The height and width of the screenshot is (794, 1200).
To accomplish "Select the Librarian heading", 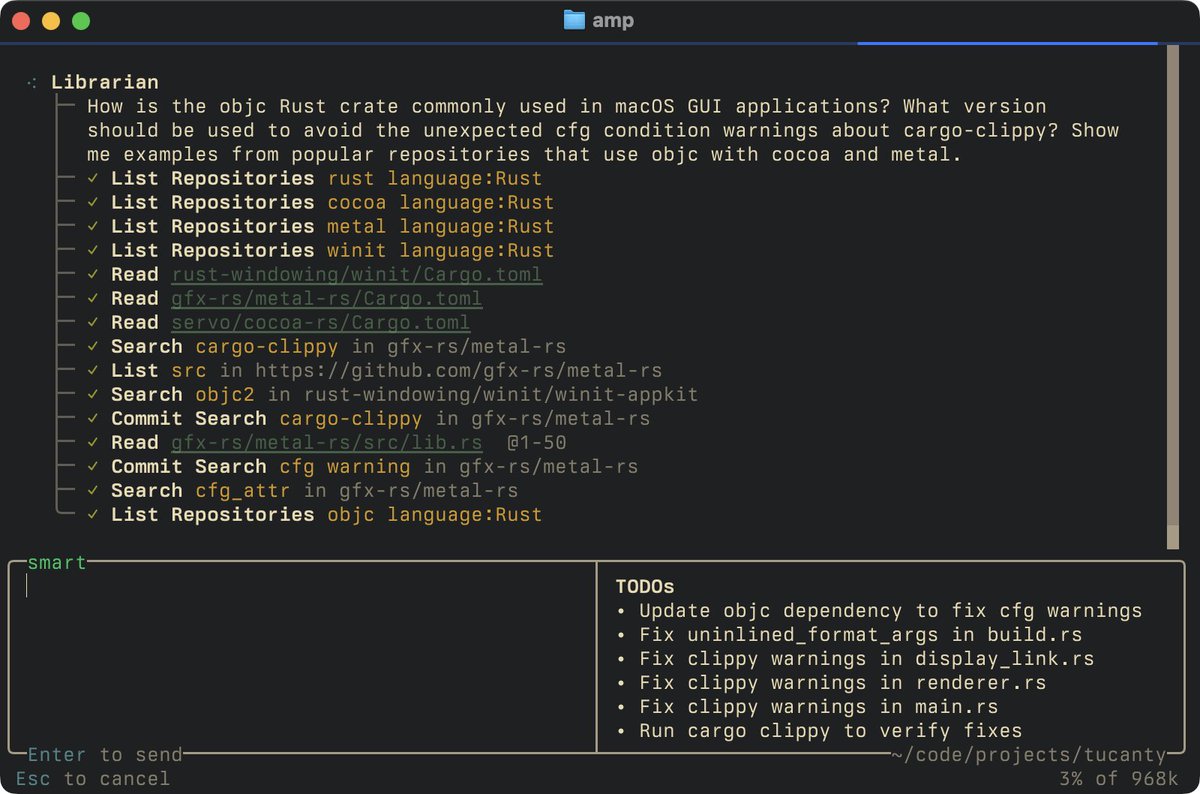I will click(x=105, y=83).
